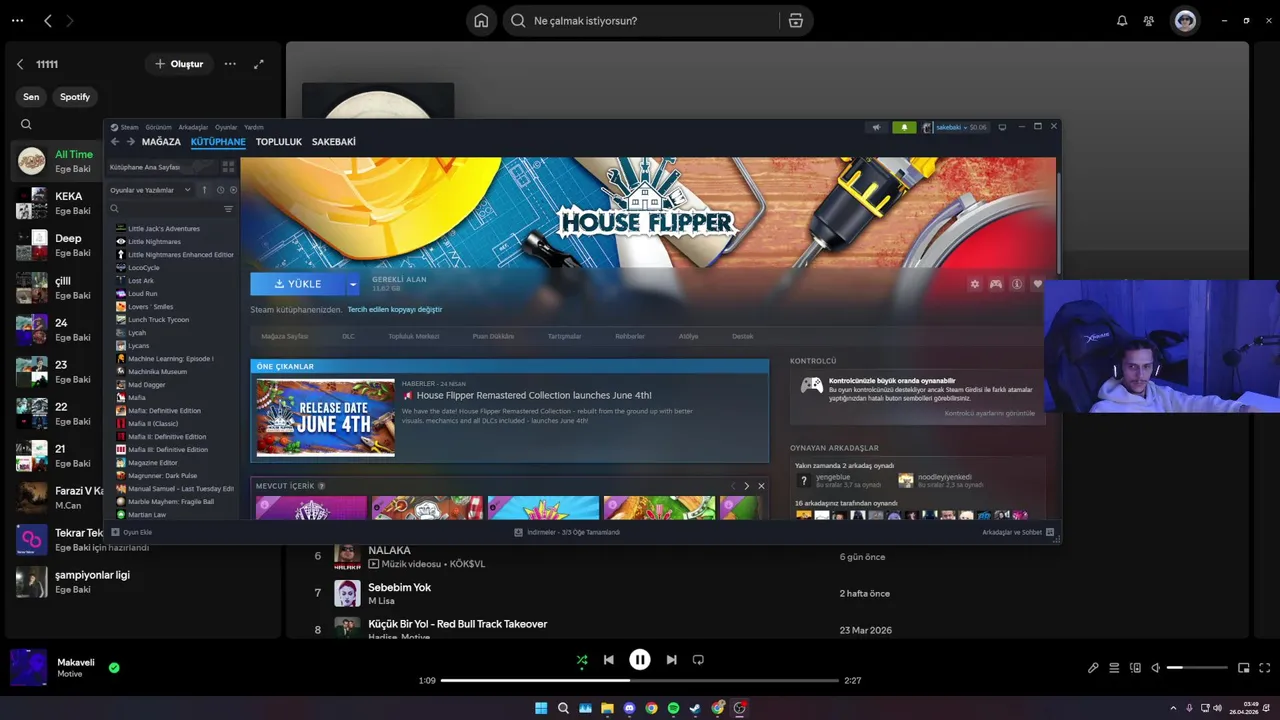This screenshot has width=1280, height=720.
Task: Open the play queue icon
Action: pyautogui.click(x=1114, y=667)
